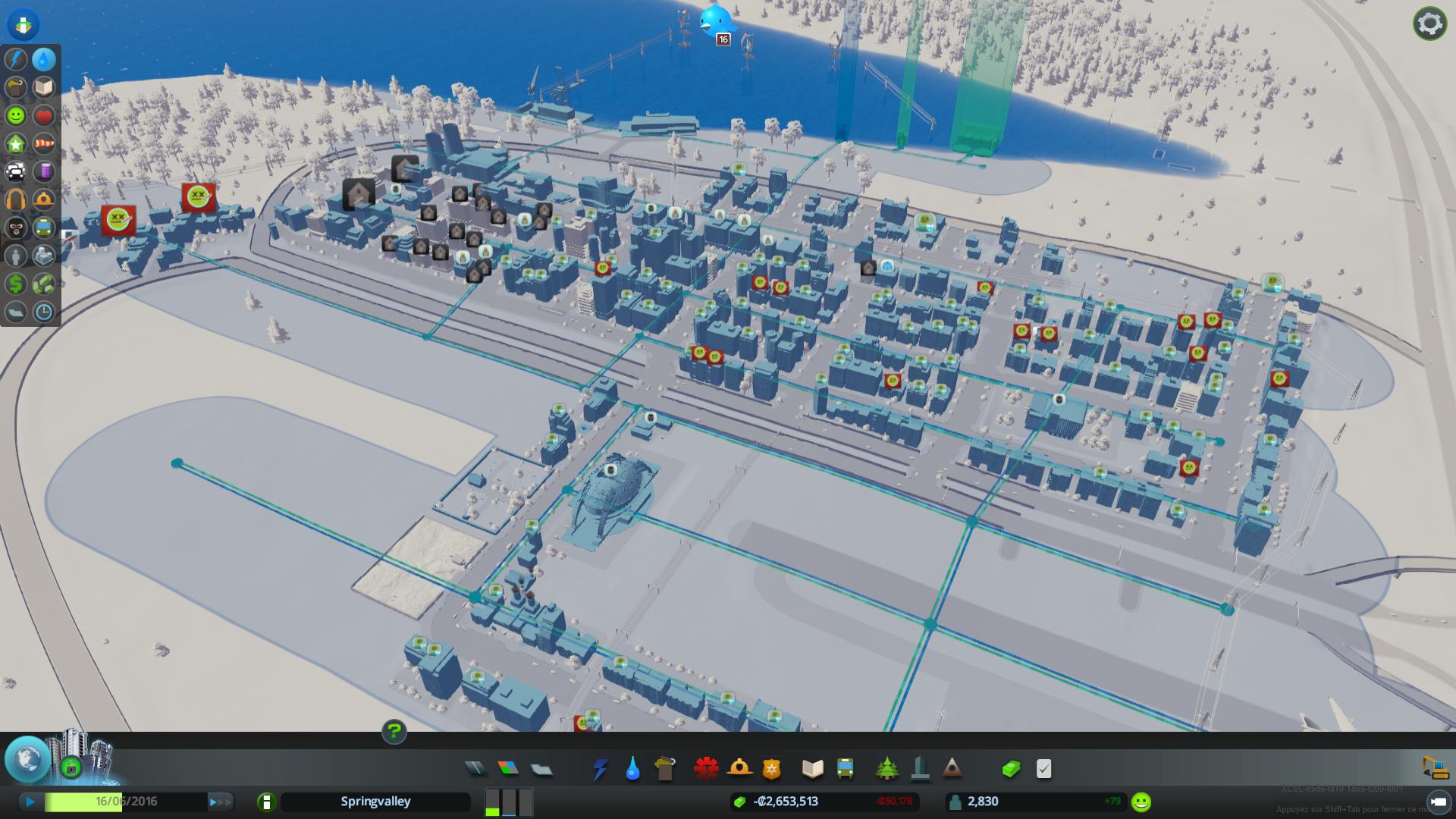The height and width of the screenshot is (819, 1456).
Task: Show Outside Connections info view
Action: (x=44, y=256)
